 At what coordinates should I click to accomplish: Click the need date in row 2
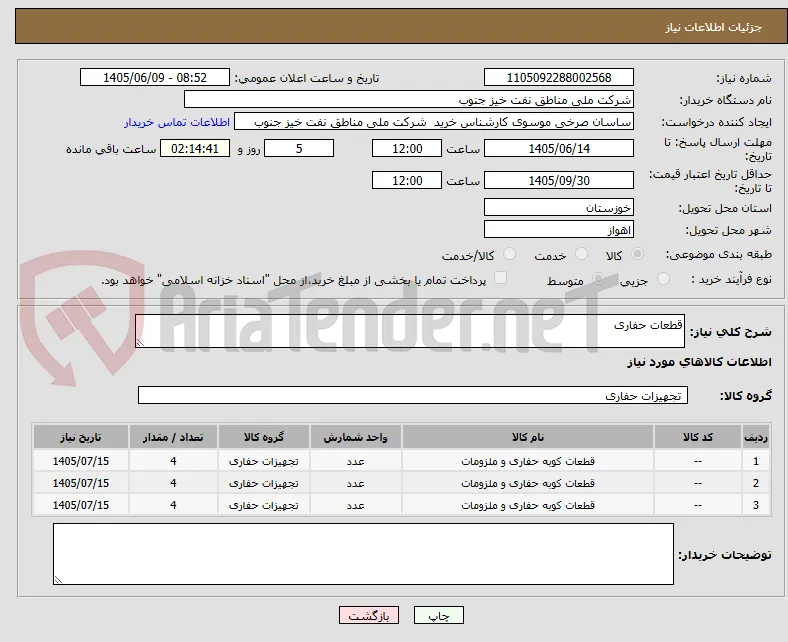tap(81, 483)
